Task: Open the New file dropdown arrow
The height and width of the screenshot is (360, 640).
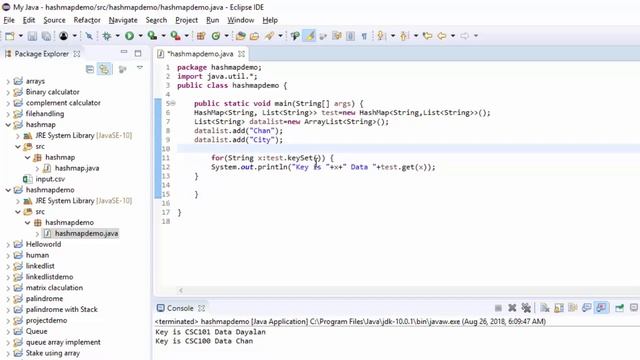Action: [x=20, y=36]
